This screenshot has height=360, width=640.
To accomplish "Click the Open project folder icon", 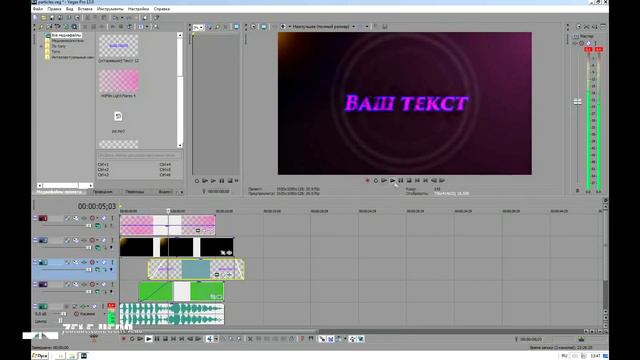I will coord(44,18).
